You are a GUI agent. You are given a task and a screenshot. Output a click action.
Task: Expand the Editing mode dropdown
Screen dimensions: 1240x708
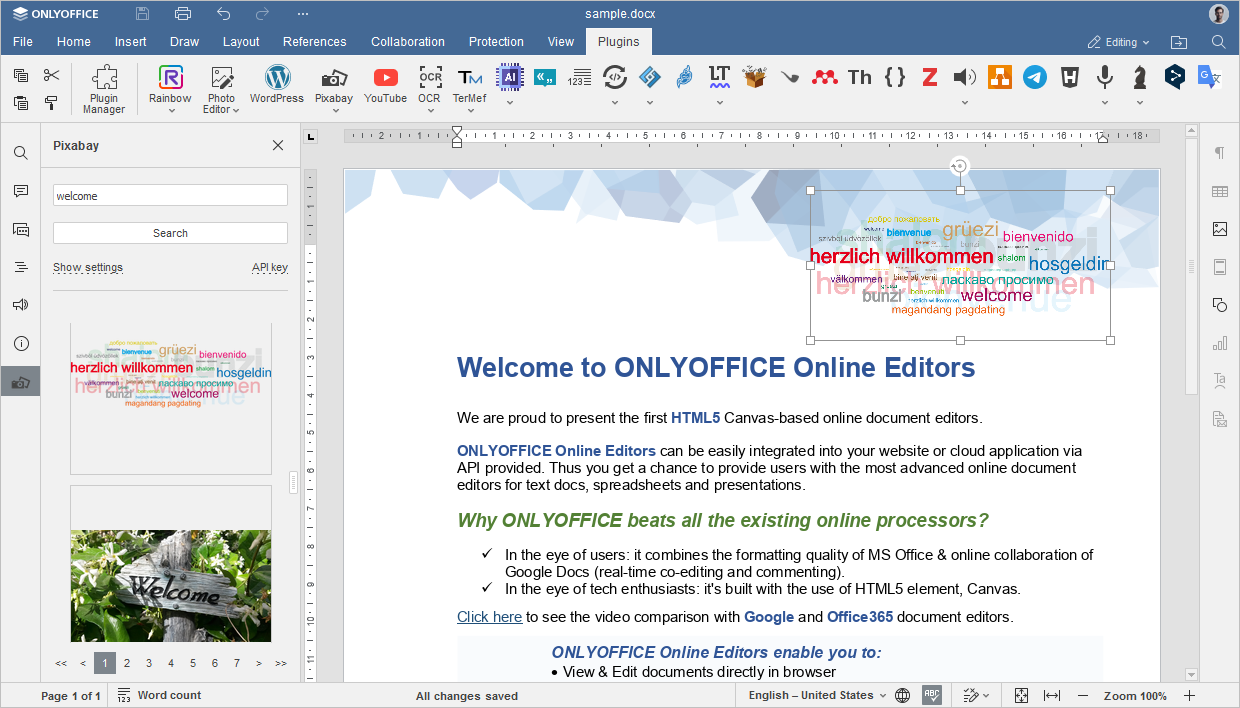(x=1119, y=42)
